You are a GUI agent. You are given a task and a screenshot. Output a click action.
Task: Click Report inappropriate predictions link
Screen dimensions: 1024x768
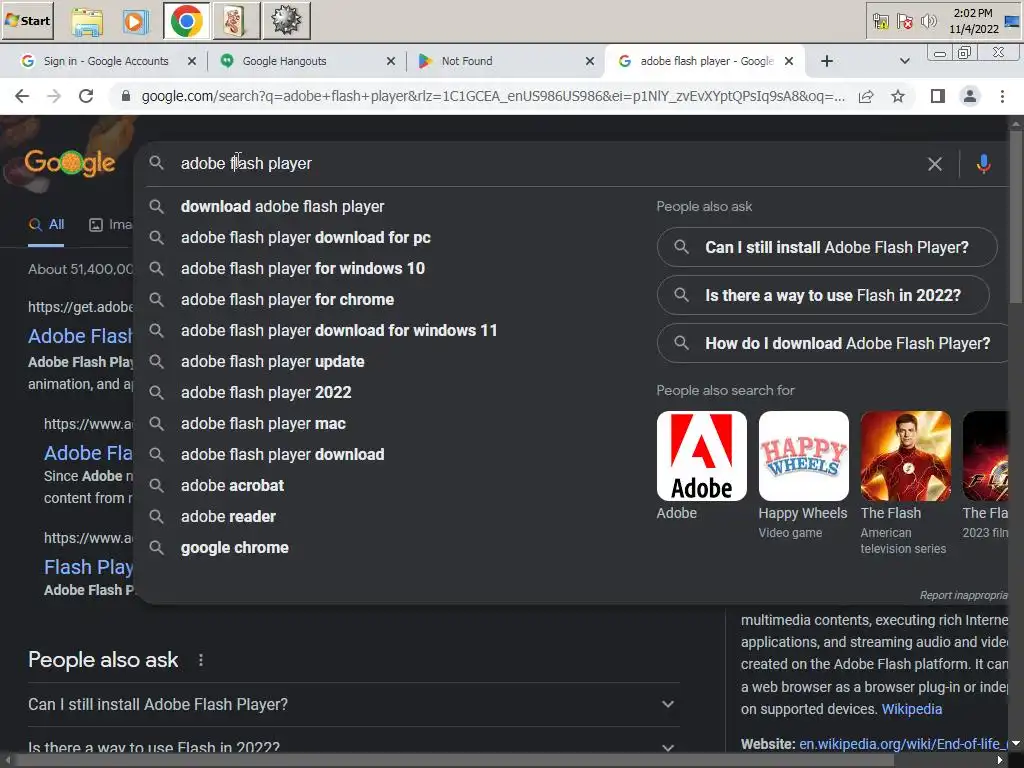[x=964, y=596]
